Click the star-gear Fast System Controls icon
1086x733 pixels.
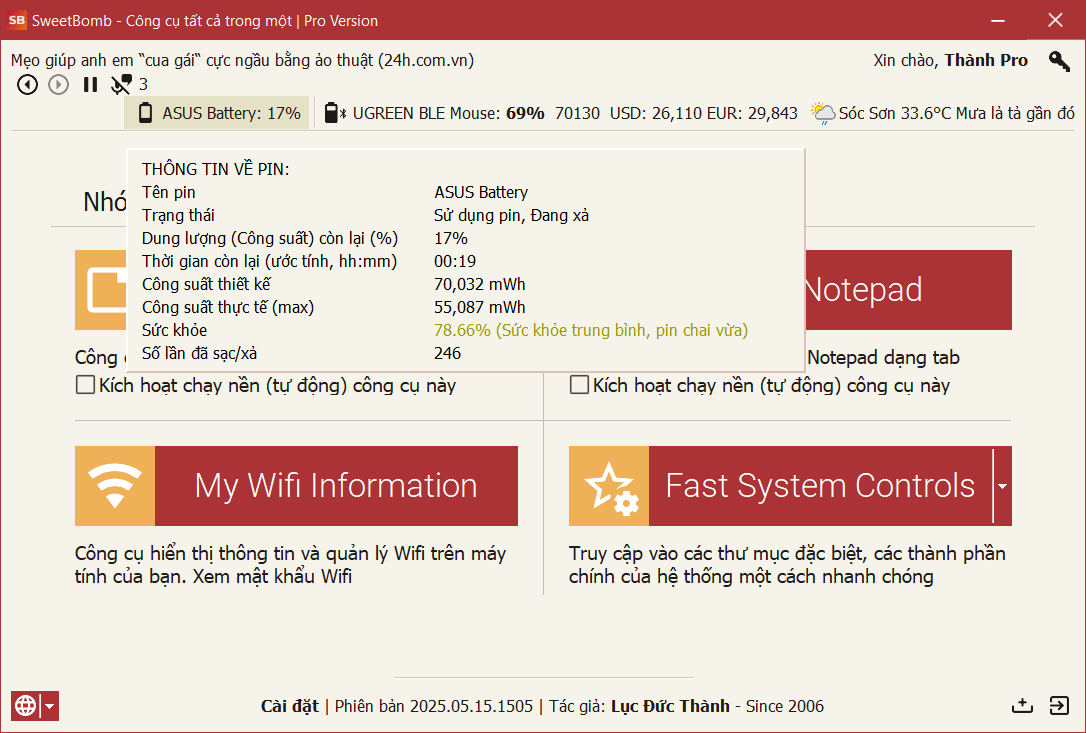coord(609,486)
